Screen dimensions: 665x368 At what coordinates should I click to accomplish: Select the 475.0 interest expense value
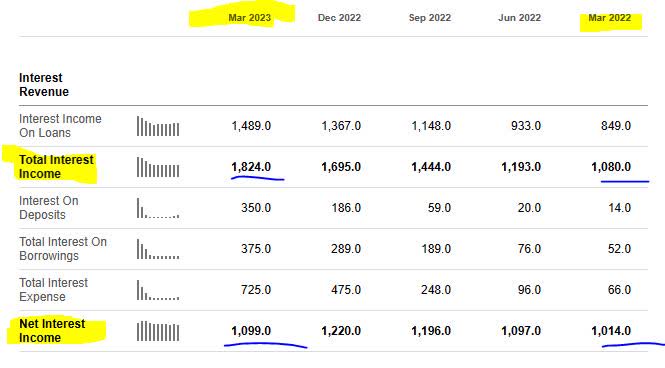pos(346,290)
